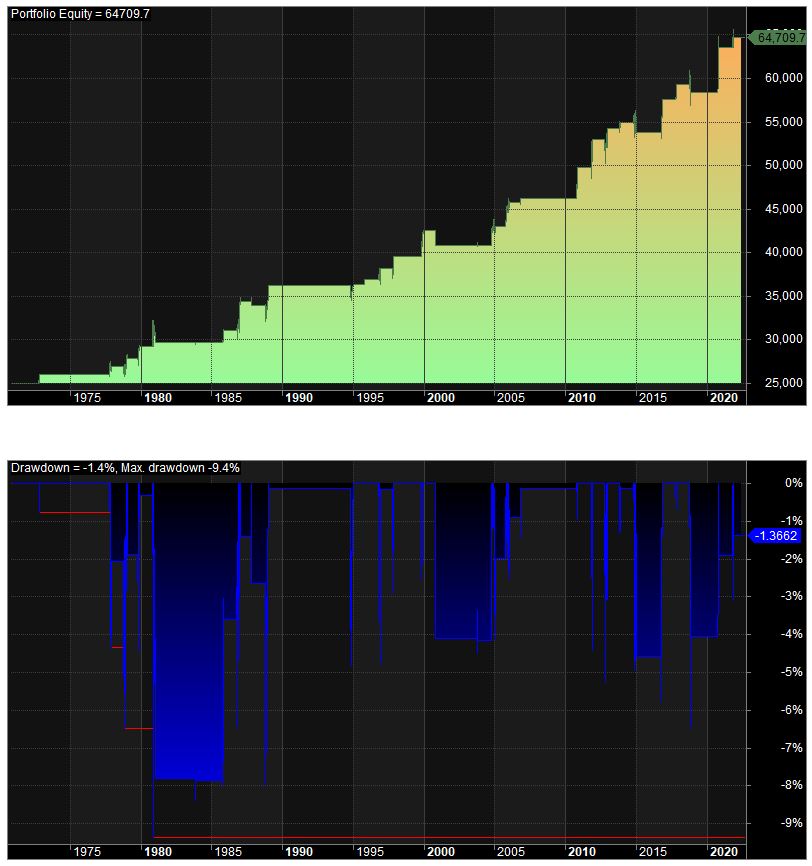
Task: Click the 35,000 label on the equity axis
Action: 783,295
